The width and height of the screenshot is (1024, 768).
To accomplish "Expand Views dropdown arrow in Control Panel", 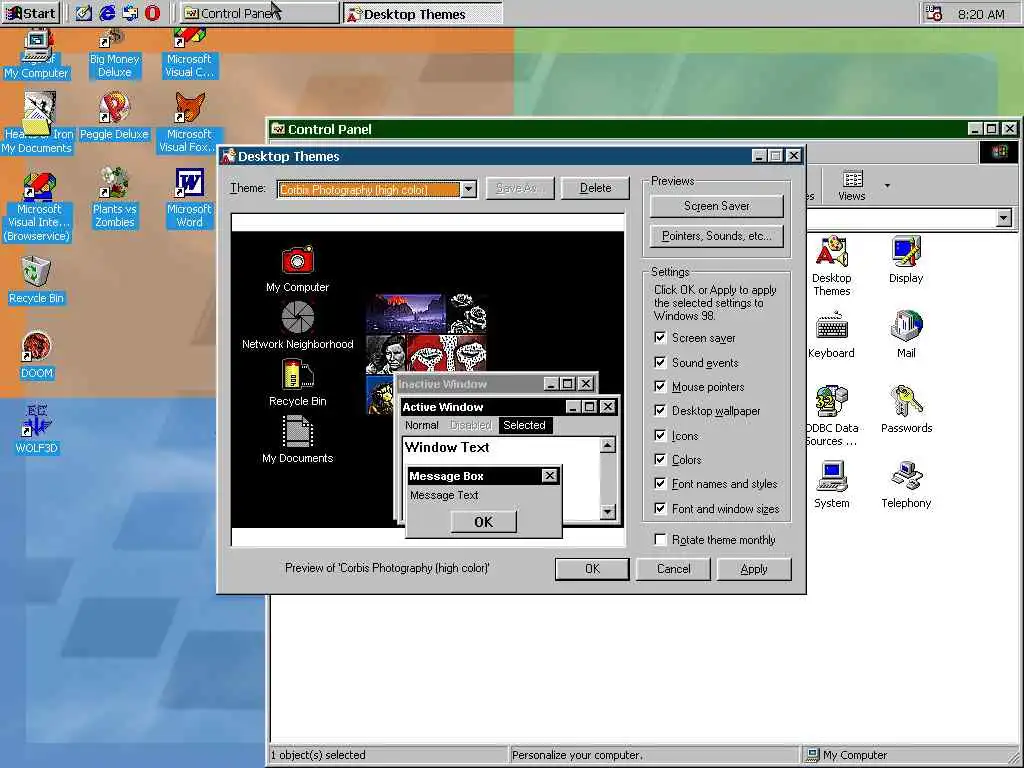I will [887, 185].
